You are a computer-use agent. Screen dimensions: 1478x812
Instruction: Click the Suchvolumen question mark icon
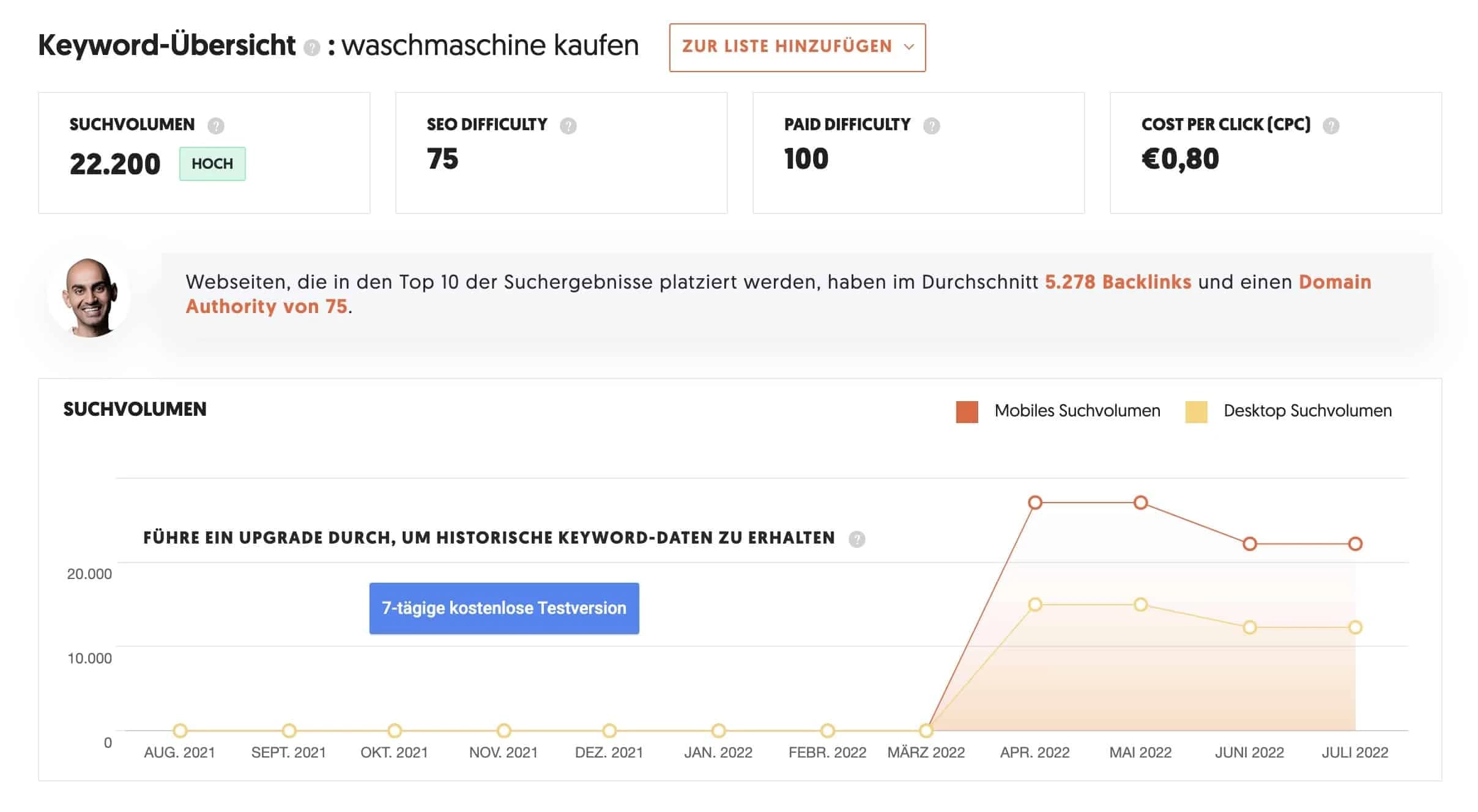tap(216, 126)
